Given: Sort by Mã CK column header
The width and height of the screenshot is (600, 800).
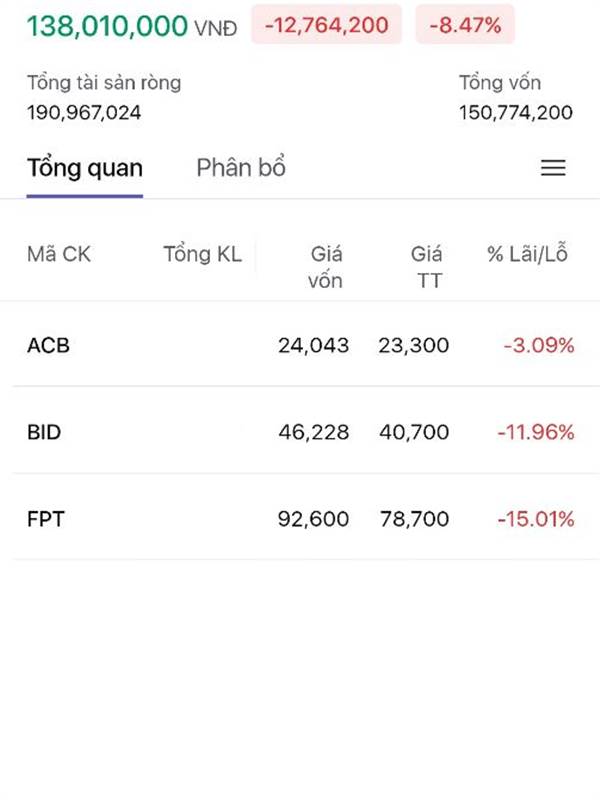Looking at the screenshot, I should tap(58, 255).
